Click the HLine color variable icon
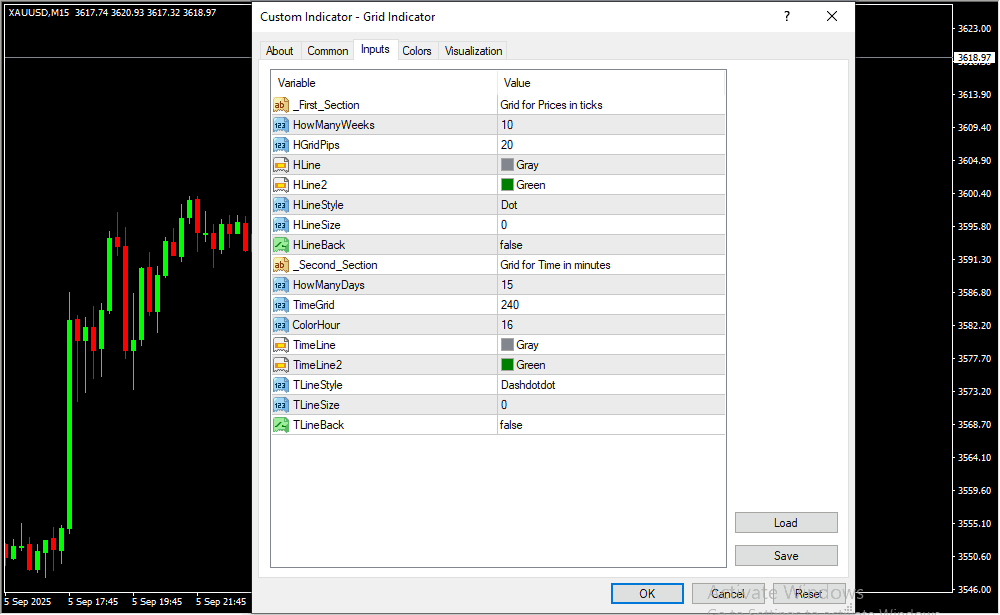 (281, 165)
